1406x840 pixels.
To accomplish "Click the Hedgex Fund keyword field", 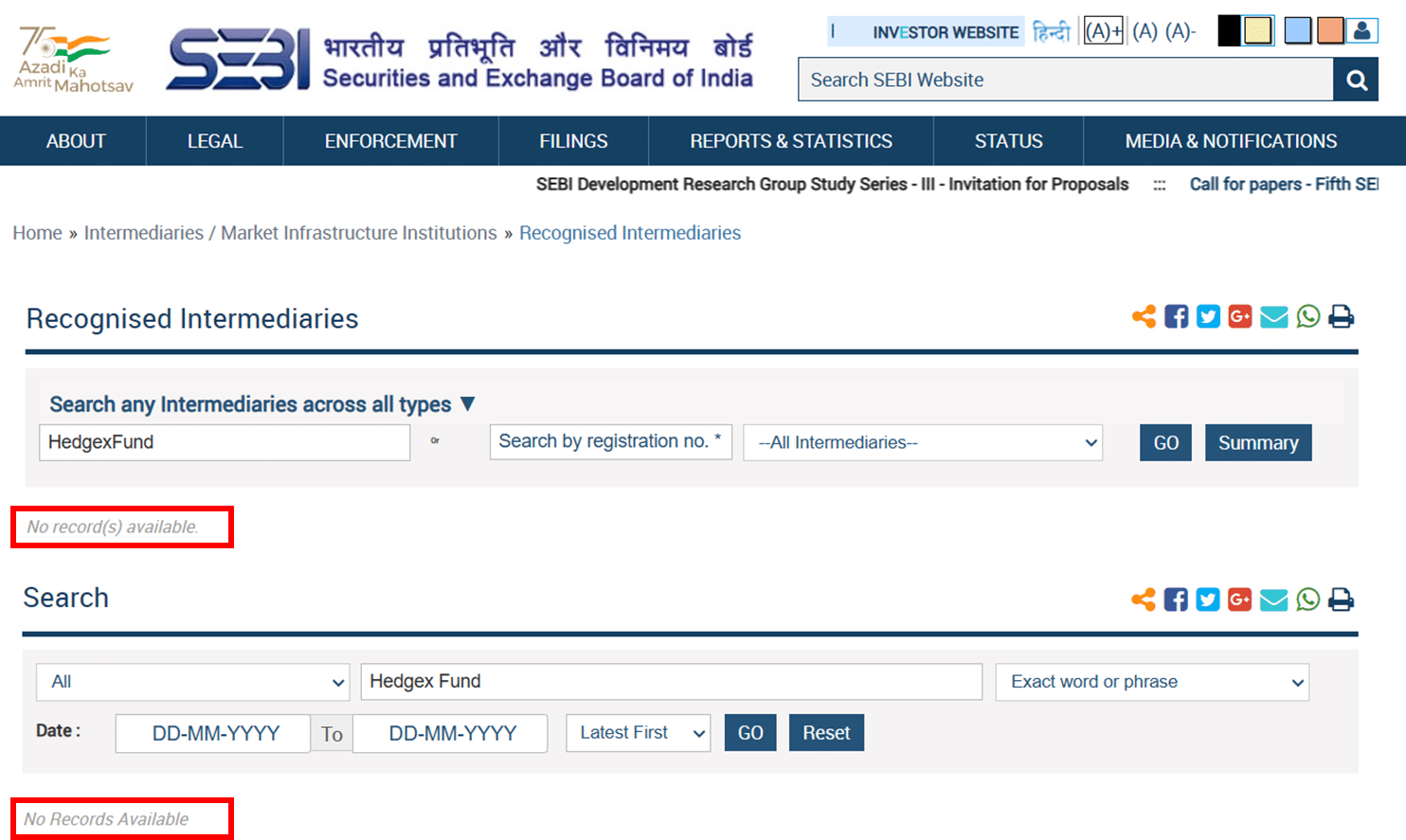I will (x=671, y=682).
